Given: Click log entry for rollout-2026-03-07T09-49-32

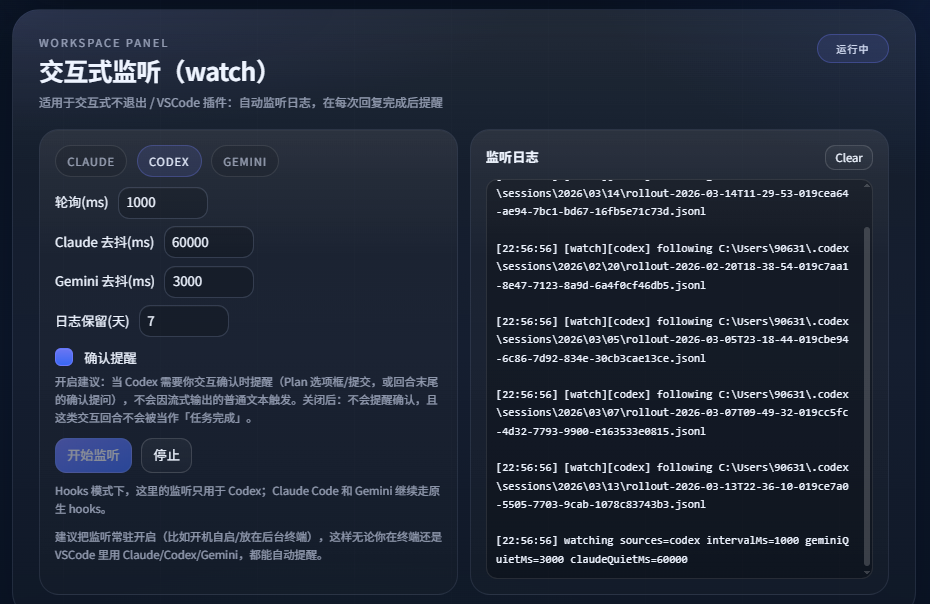Looking at the screenshot, I should (672, 413).
